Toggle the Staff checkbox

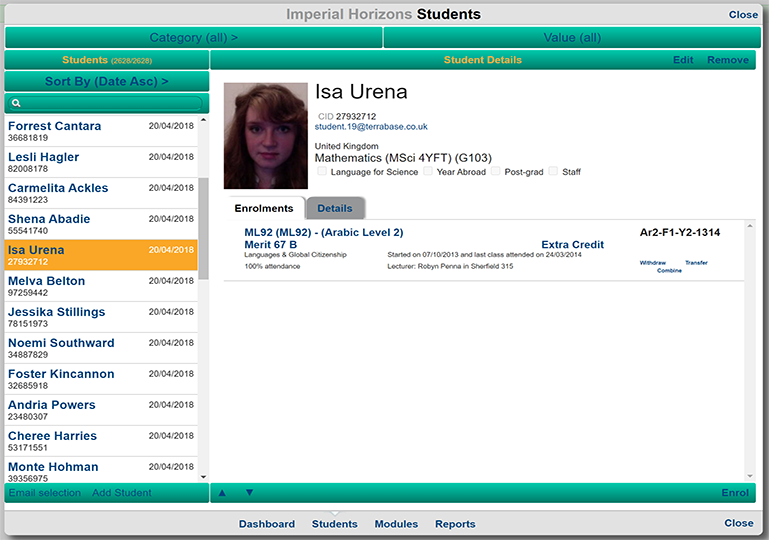coord(554,172)
